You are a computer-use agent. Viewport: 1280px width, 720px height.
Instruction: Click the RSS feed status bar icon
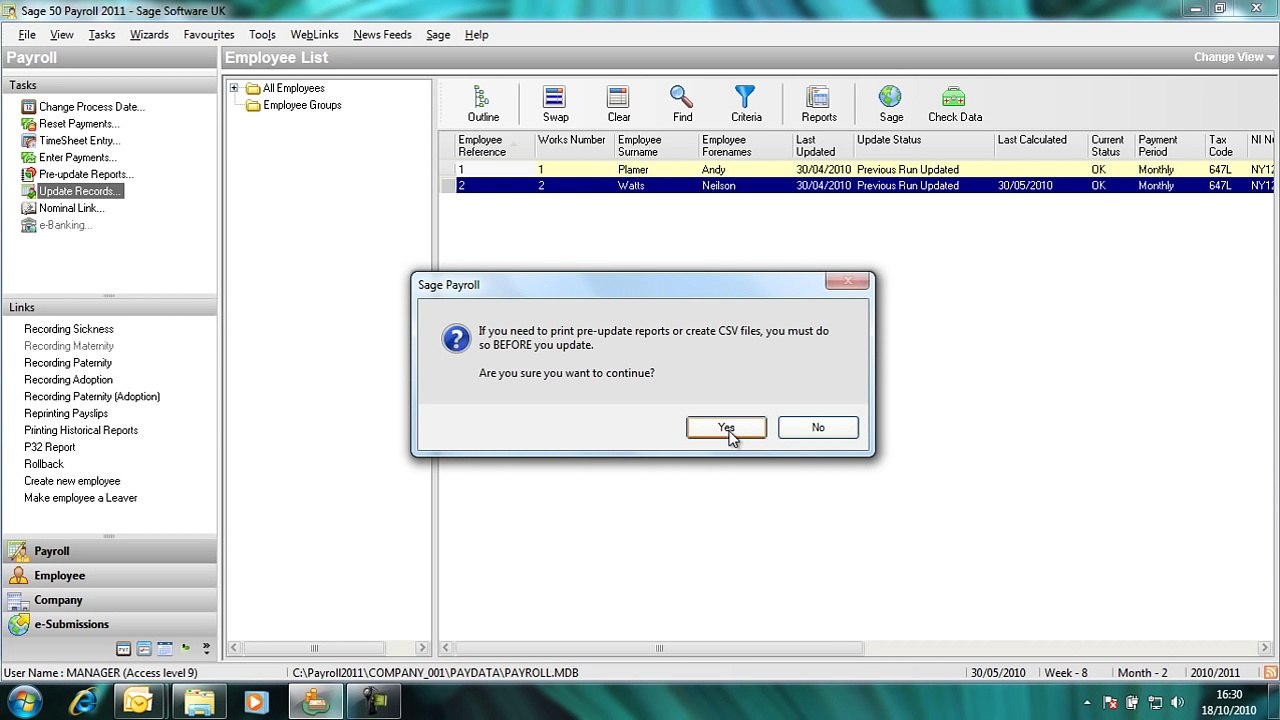coord(1270,673)
